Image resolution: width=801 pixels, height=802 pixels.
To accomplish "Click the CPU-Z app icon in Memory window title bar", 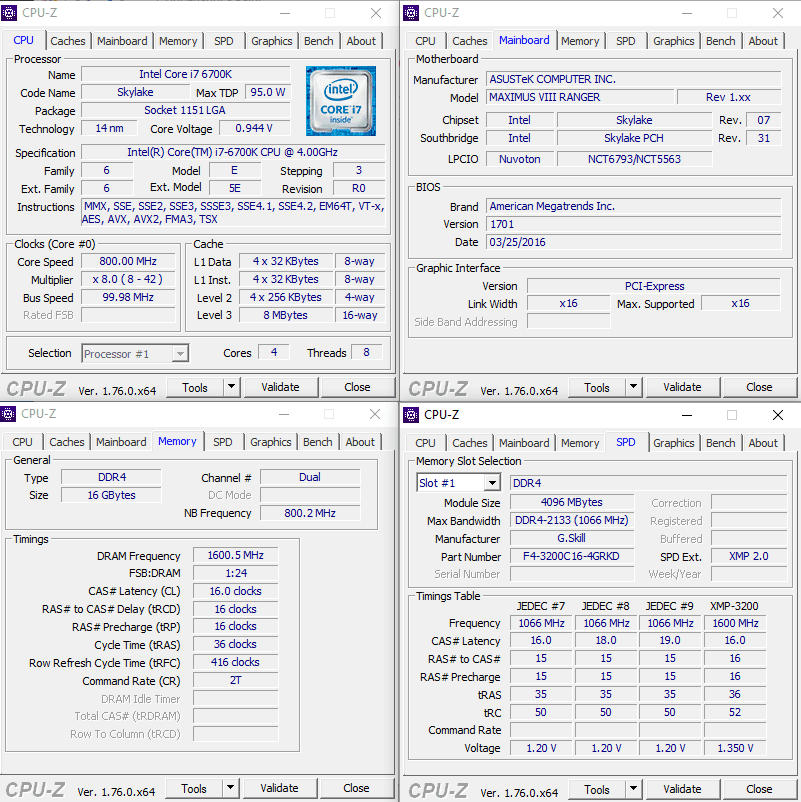I will (8, 414).
